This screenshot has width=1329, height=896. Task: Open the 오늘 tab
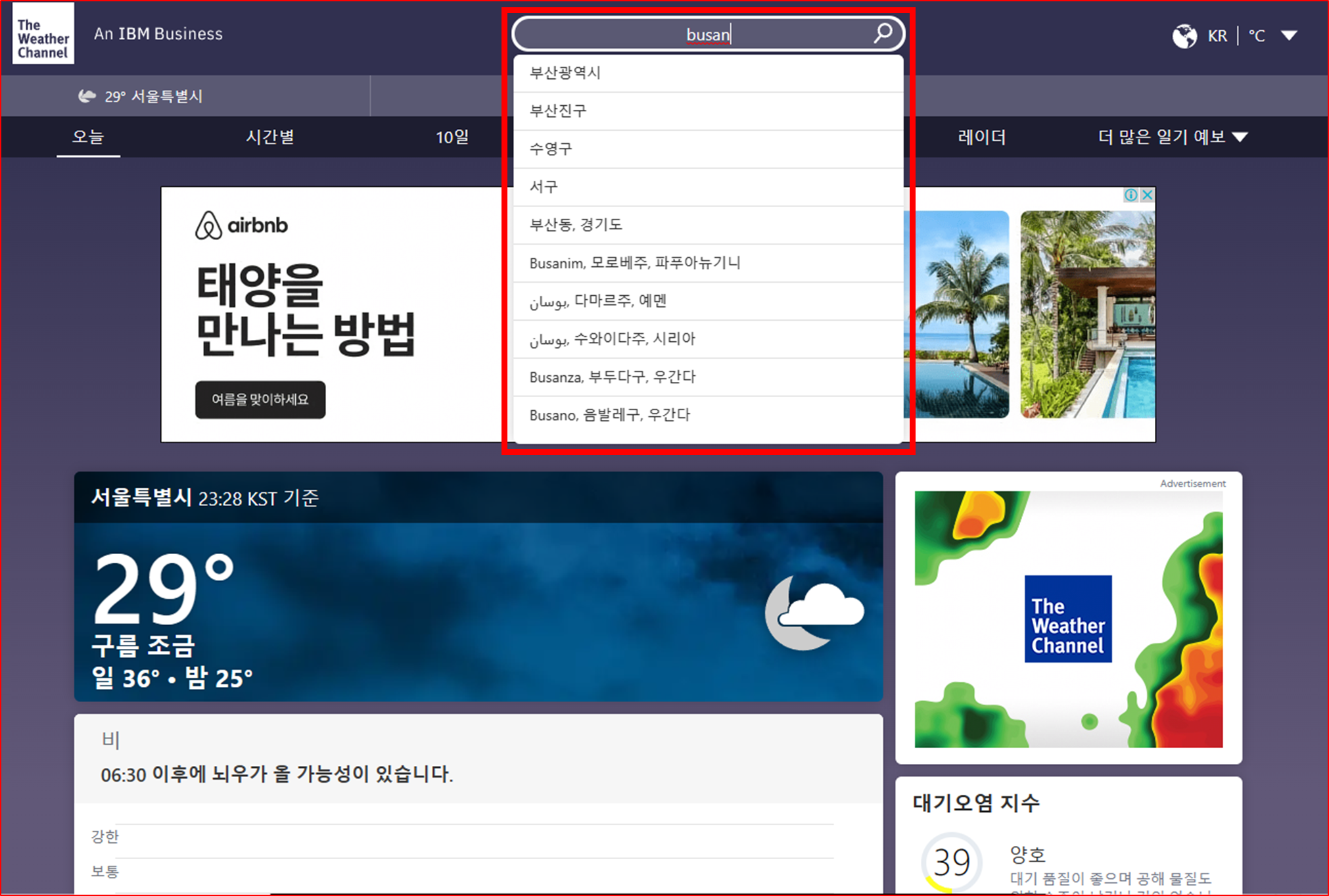(88, 137)
